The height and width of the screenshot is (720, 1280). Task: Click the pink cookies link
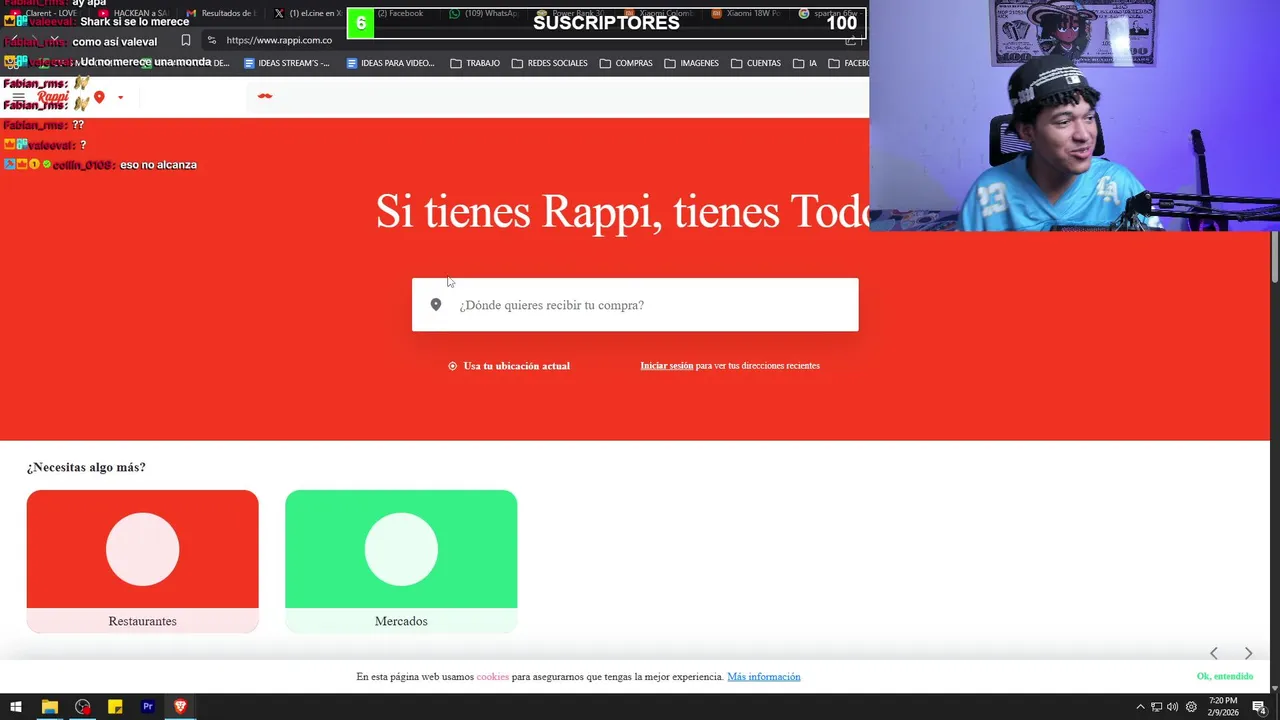(x=492, y=677)
